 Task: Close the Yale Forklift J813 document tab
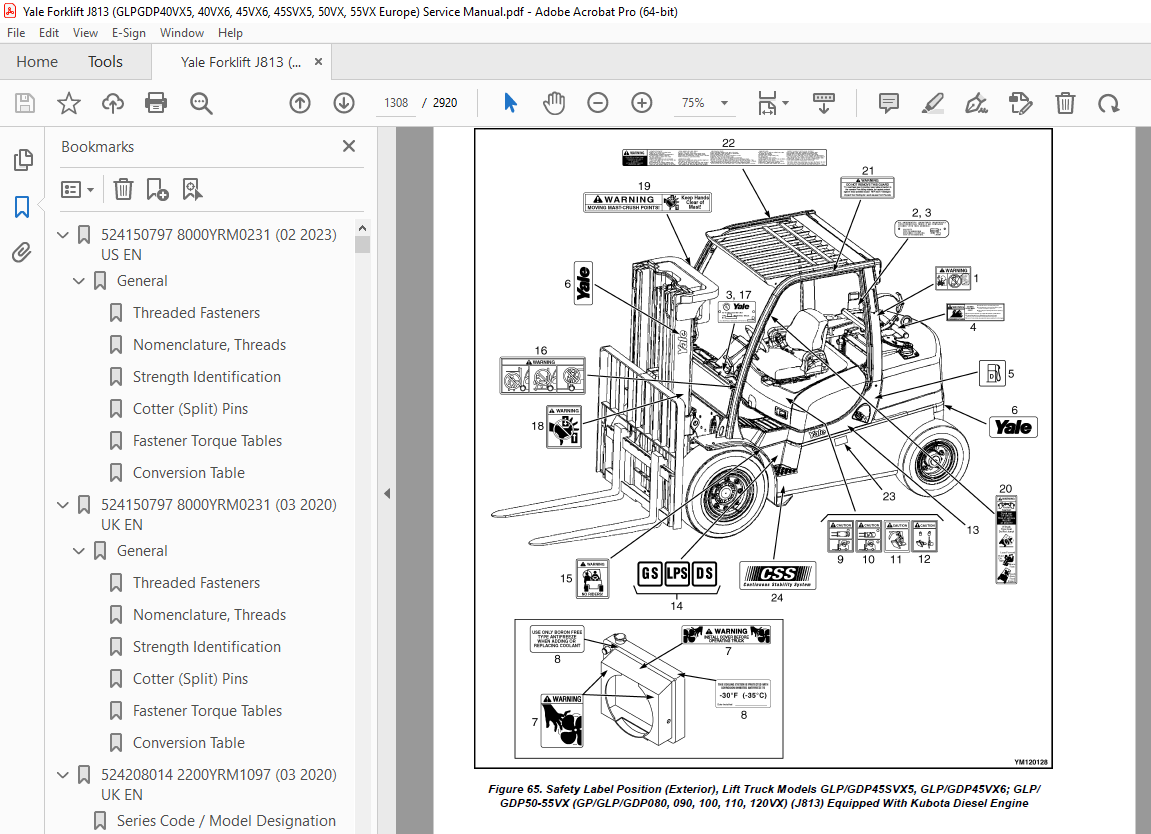(x=318, y=62)
